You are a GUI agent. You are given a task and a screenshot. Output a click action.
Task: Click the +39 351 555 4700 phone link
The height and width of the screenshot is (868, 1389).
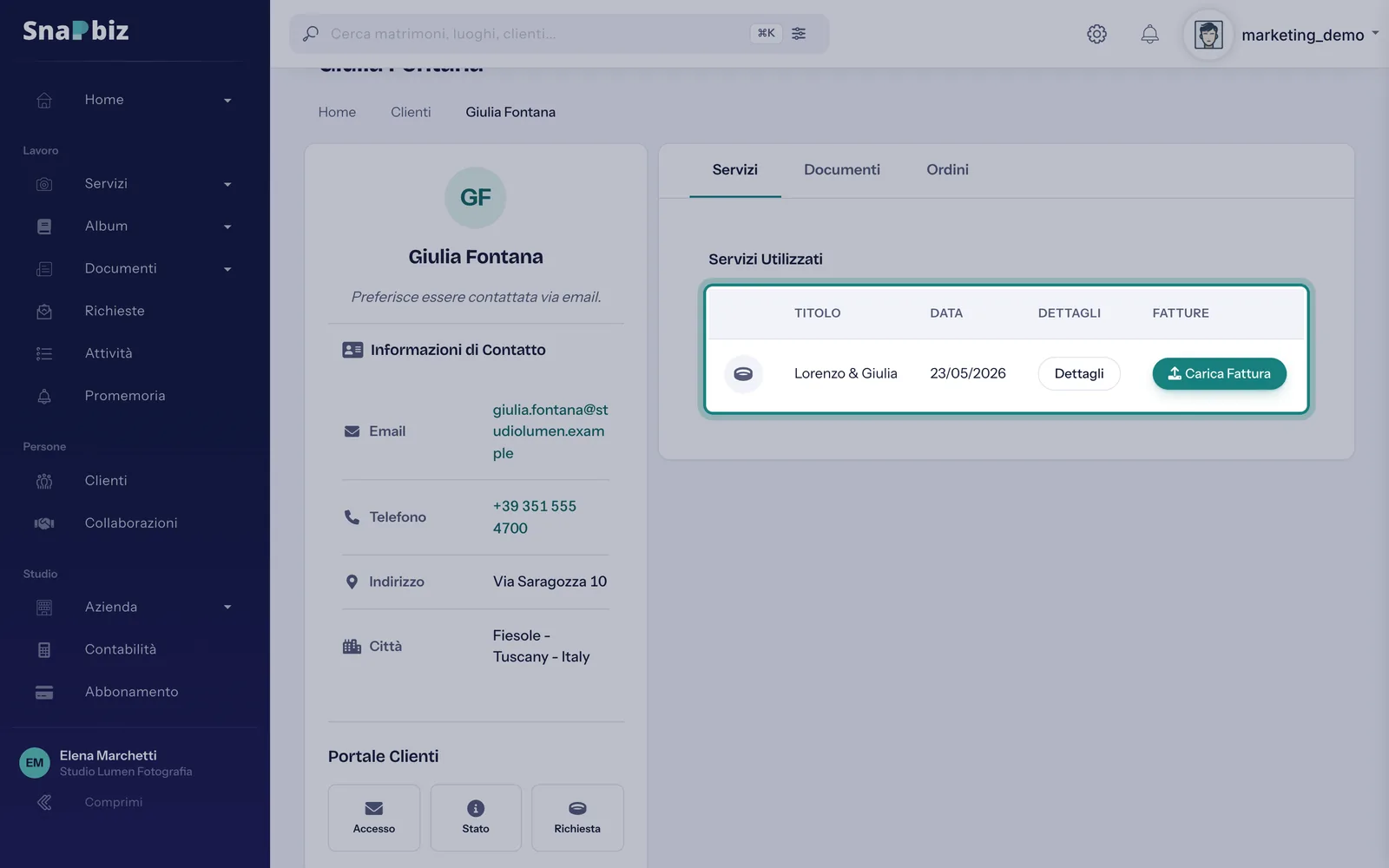coord(535,517)
